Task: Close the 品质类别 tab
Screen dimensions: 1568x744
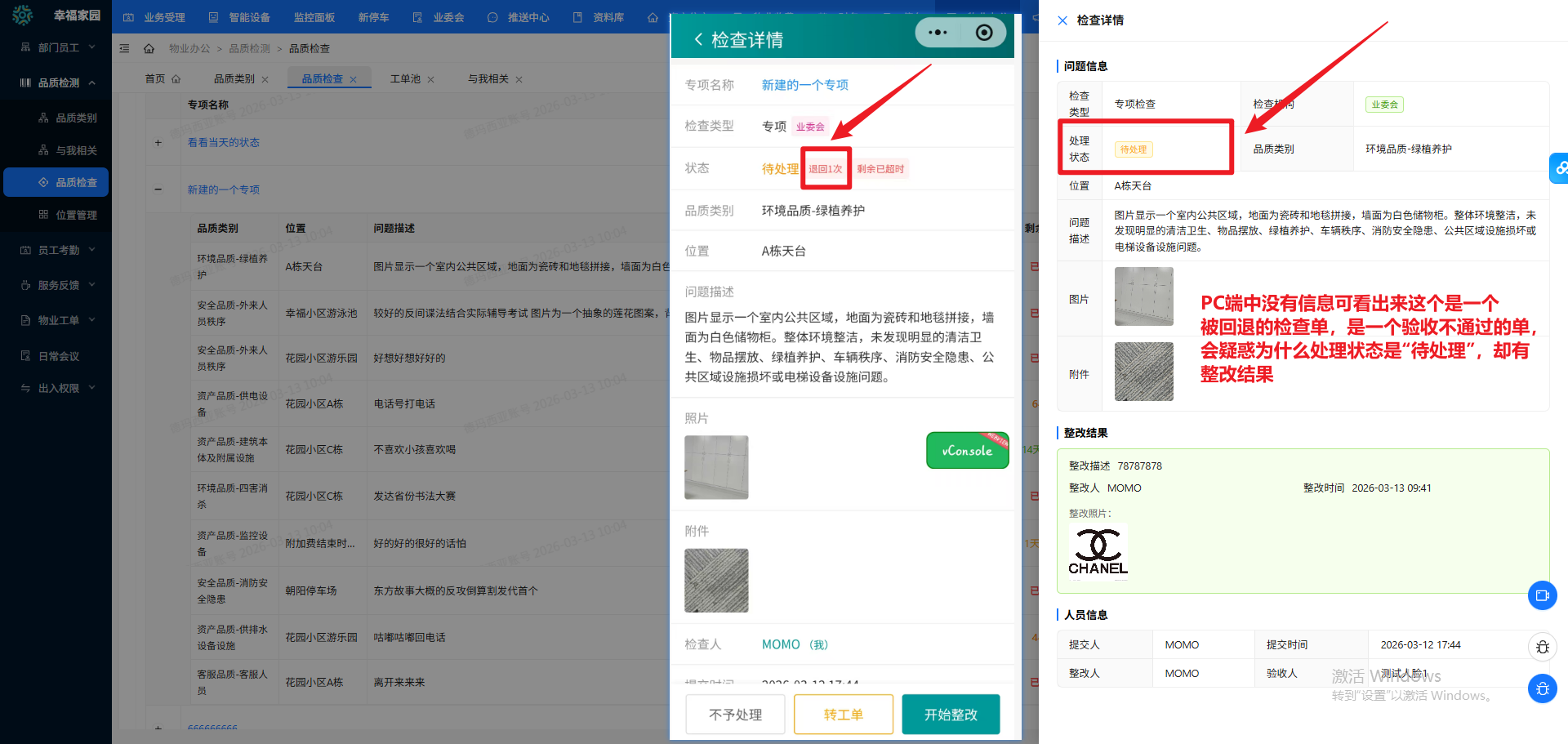Action: tap(265, 80)
